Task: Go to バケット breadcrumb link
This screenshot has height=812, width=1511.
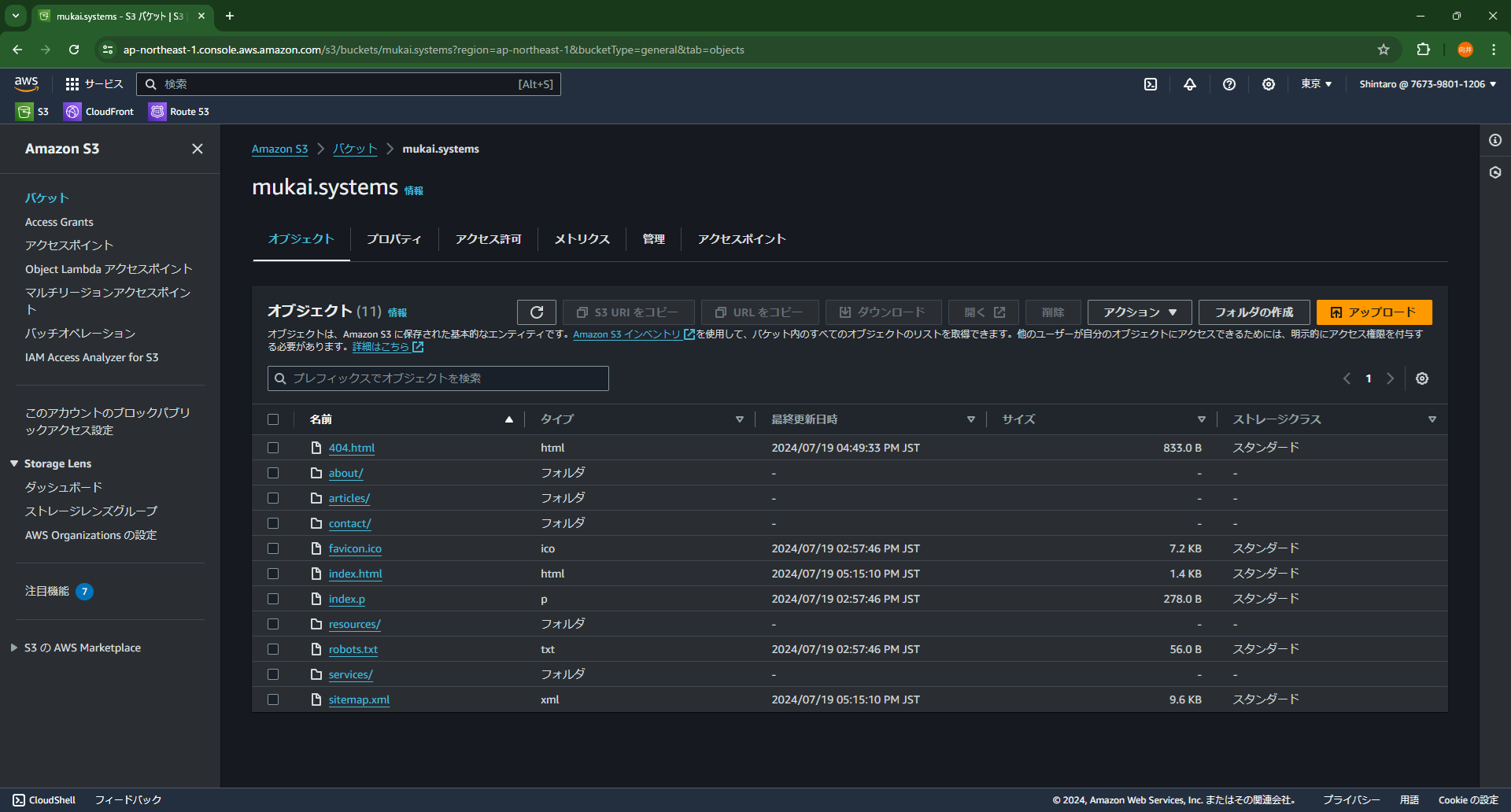Action: pyautogui.click(x=355, y=149)
